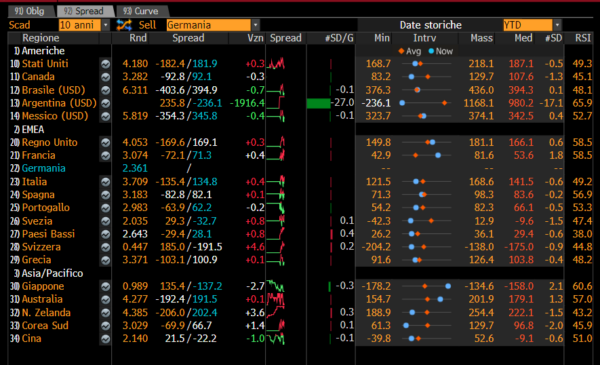The image size is (600, 365).
Task: Click the chart icon for Argentina (USD)
Action: [105, 103]
